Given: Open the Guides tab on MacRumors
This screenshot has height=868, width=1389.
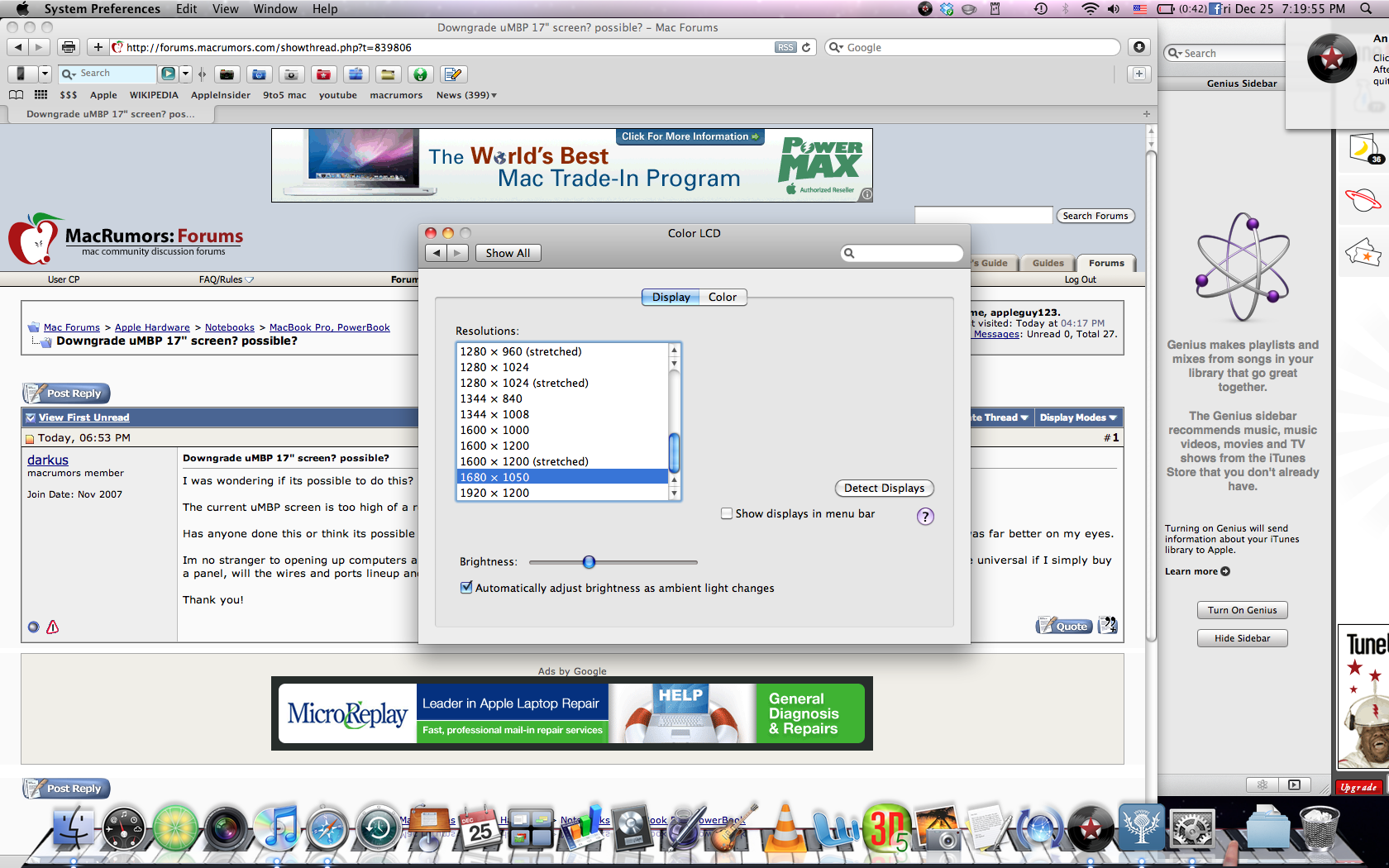Looking at the screenshot, I should (1048, 263).
